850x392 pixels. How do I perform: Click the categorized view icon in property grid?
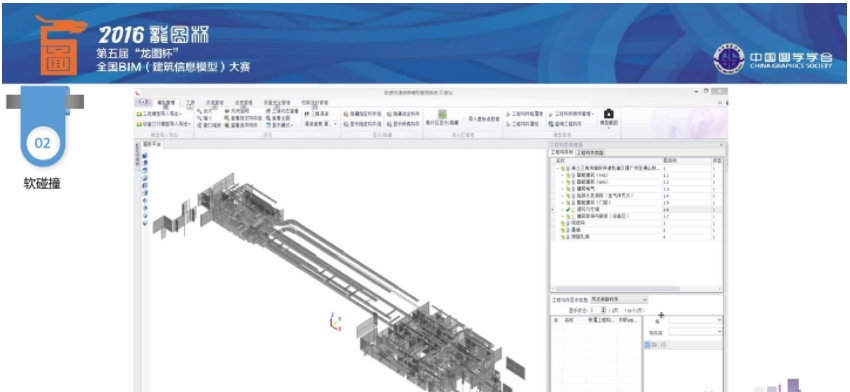647,345
